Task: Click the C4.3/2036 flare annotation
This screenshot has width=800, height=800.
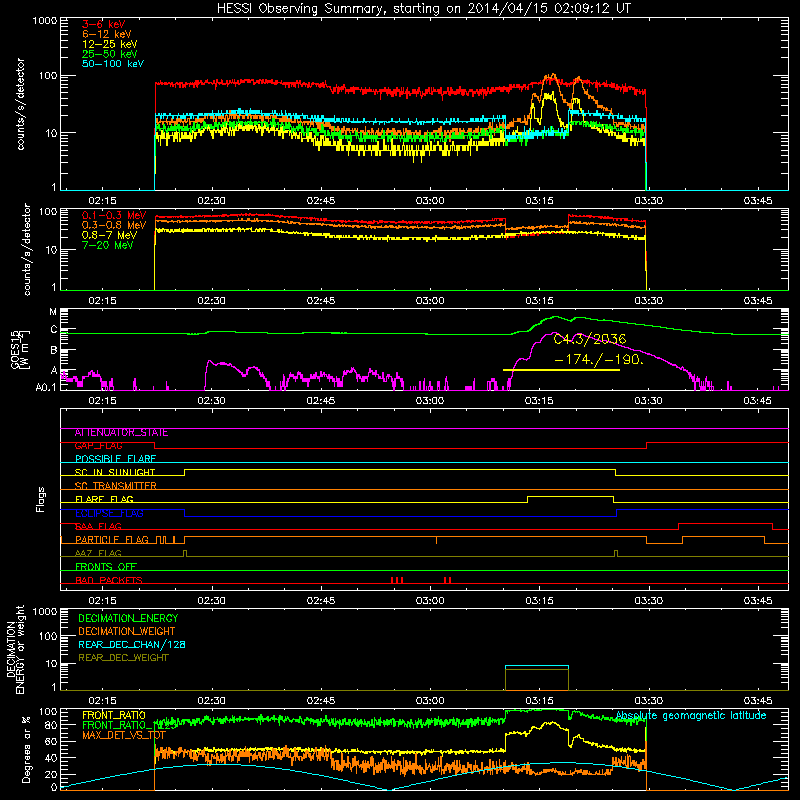Action: pos(589,339)
